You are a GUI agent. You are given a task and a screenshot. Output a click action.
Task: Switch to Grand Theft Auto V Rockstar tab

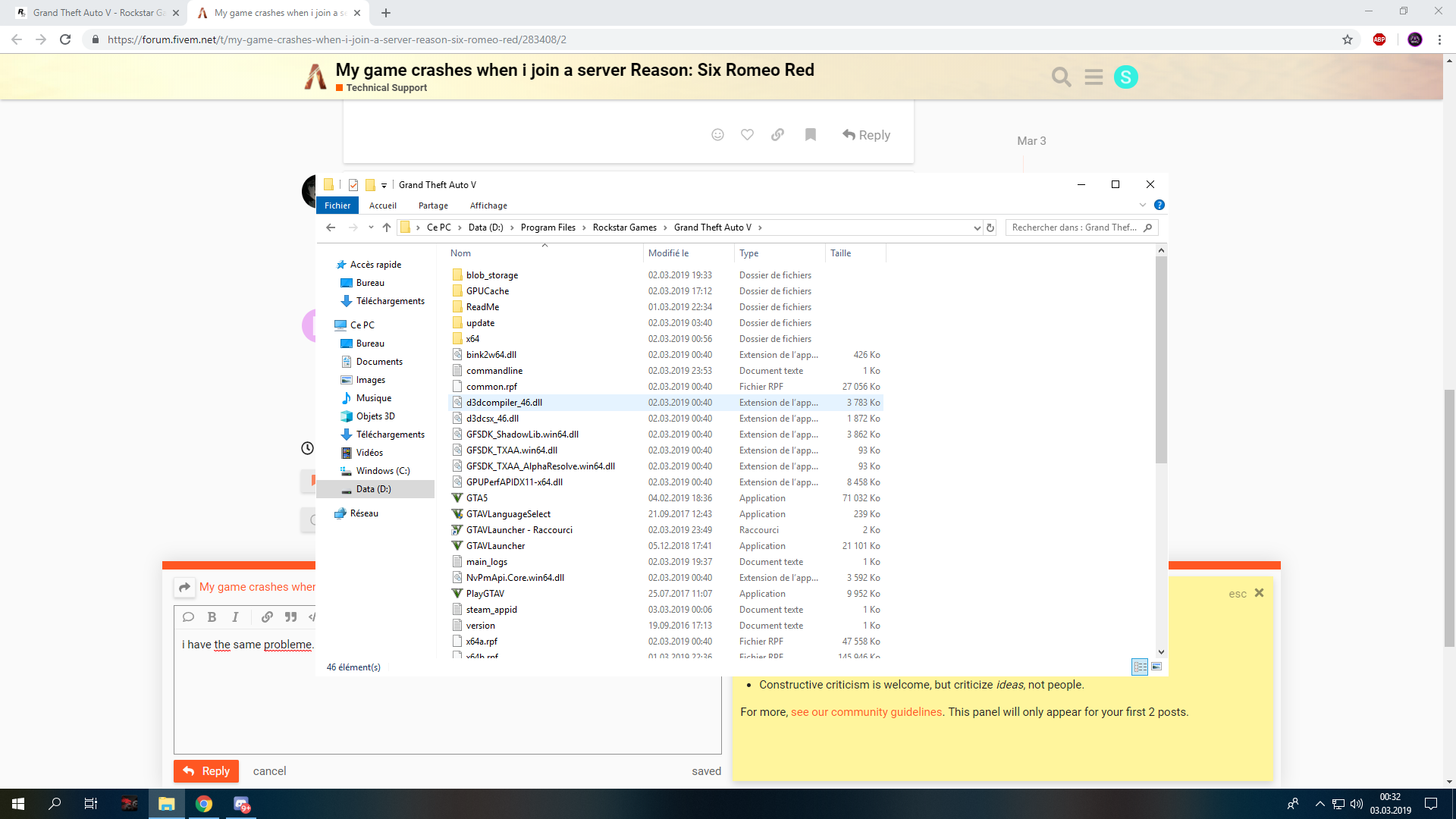click(99, 13)
